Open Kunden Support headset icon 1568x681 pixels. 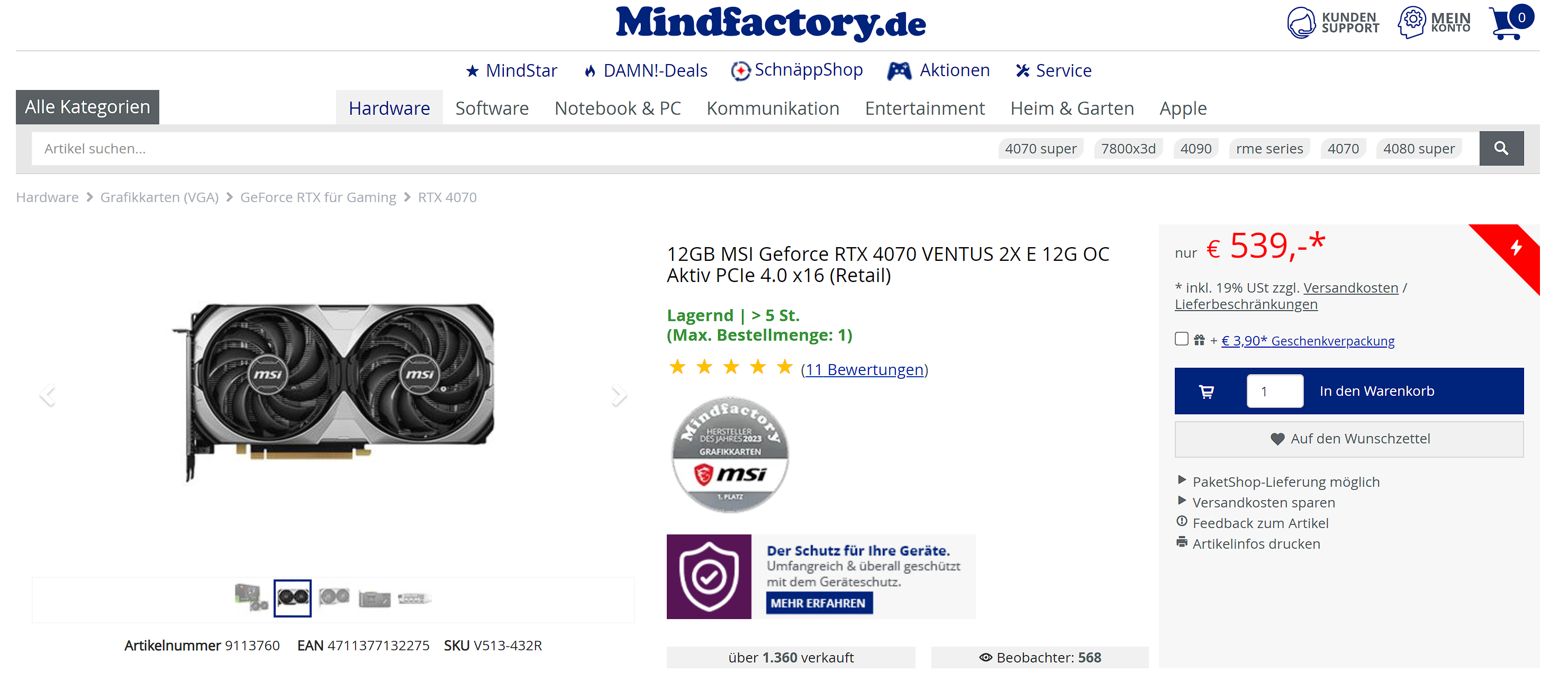(1301, 23)
